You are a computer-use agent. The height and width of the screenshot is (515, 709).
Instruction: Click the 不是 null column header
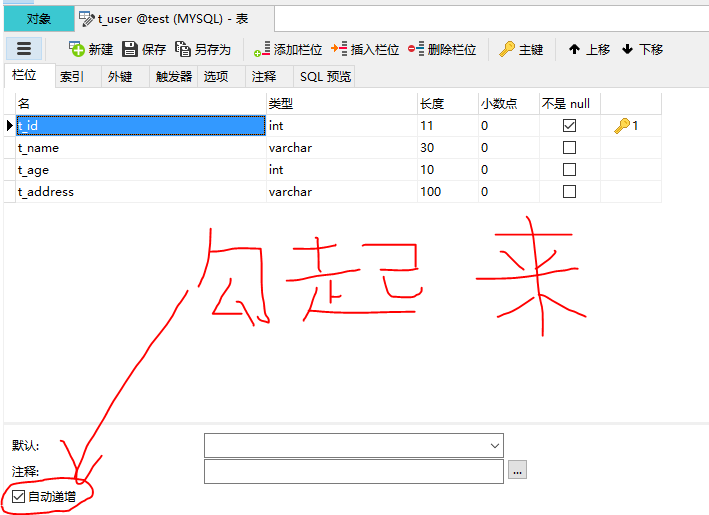[x=570, y=104]
